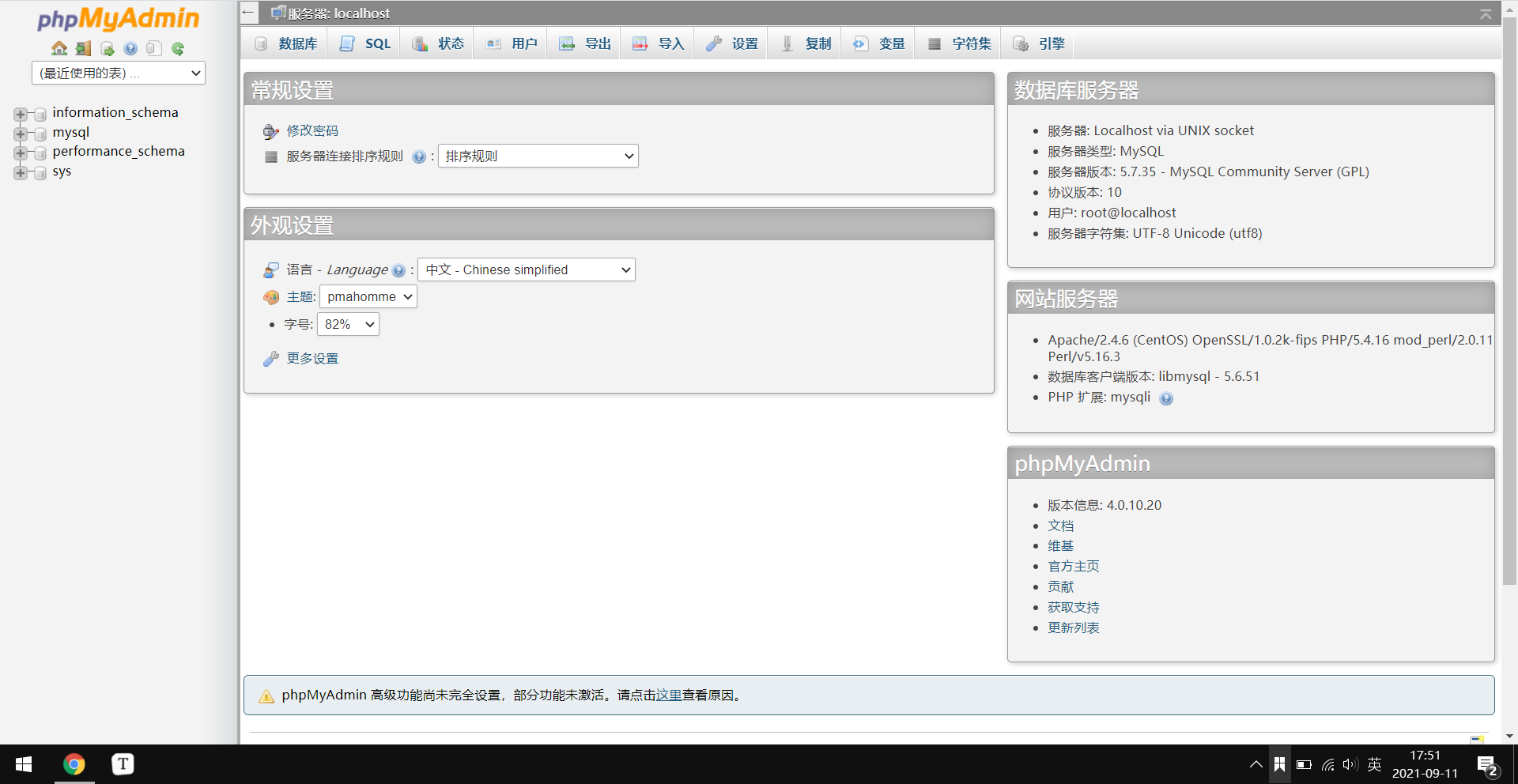Screen dimensions: 1518x784
Task: Expand the information_schema database node
Action: tap(21, 115)
